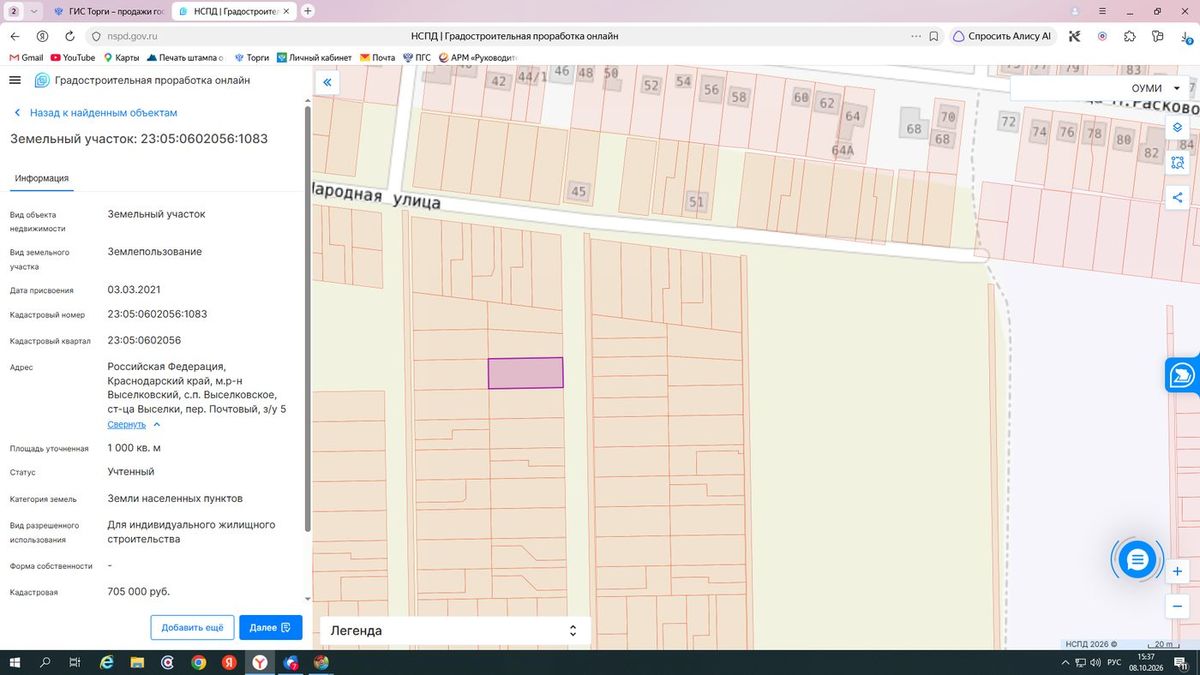Viewport: 1200px width, 675px height.
Task: Zoom in the map with plus
Action: [1177, 572]
